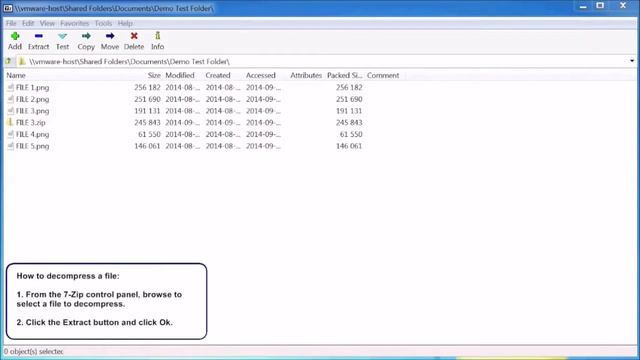Image resolution: width=640 pixels, height=360 pixels.
Task: Sort by the Packed Size column header
Action: point(344,75)
